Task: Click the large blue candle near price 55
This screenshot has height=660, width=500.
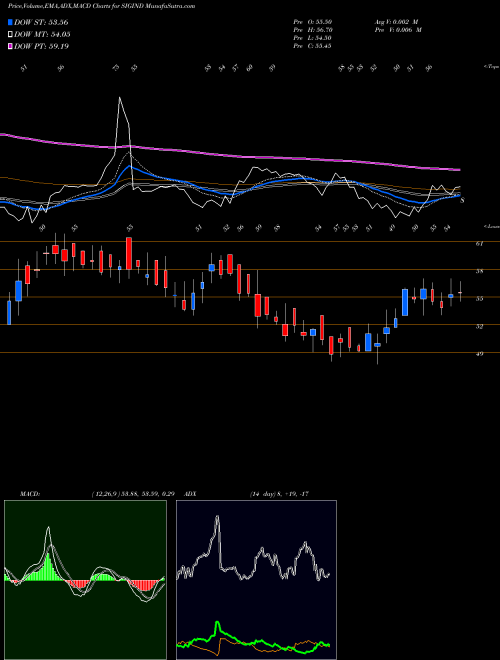Action: pos(405,302)
